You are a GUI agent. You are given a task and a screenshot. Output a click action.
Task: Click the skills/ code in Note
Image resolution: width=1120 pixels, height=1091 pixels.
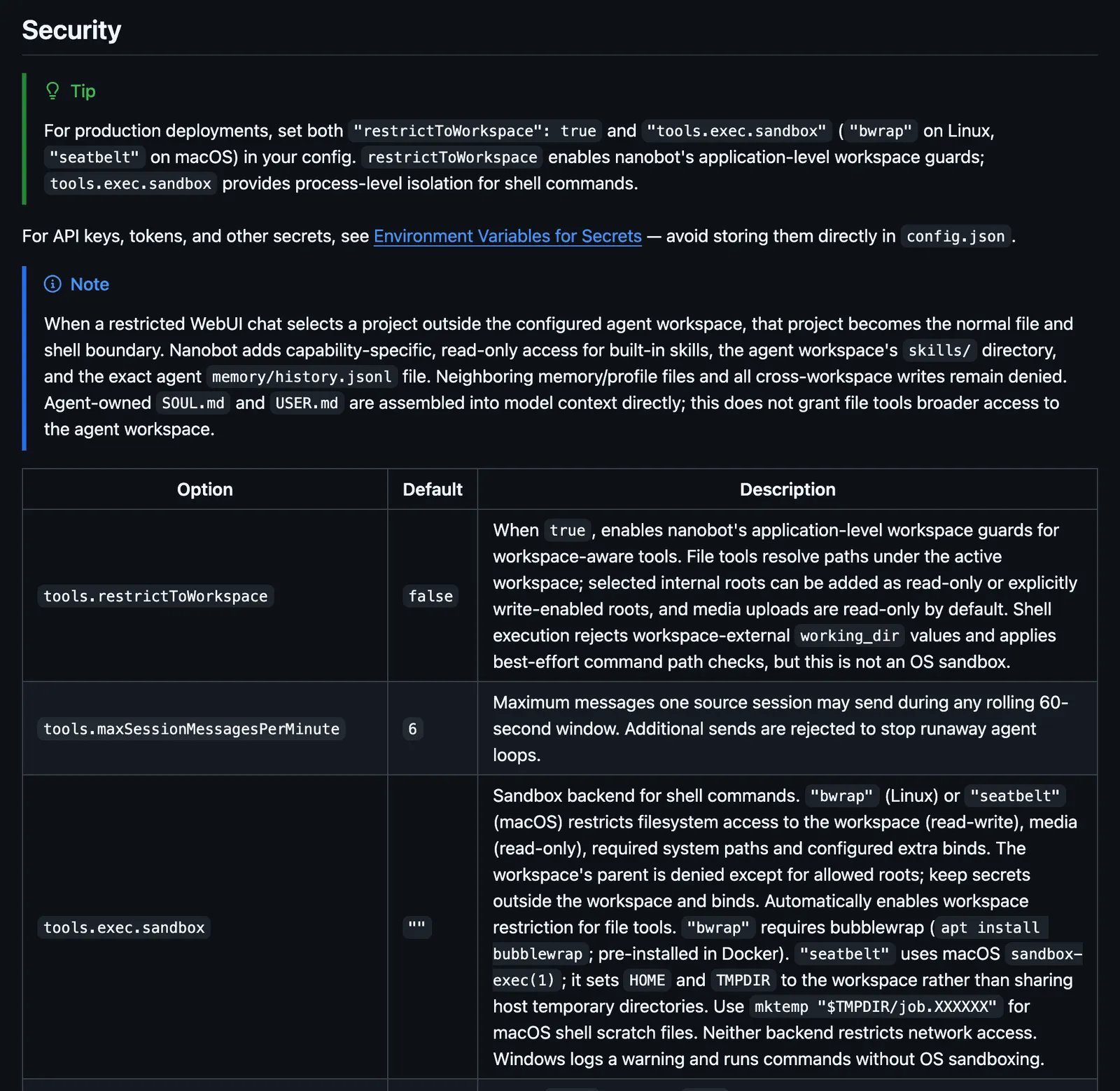click(939, 351)
